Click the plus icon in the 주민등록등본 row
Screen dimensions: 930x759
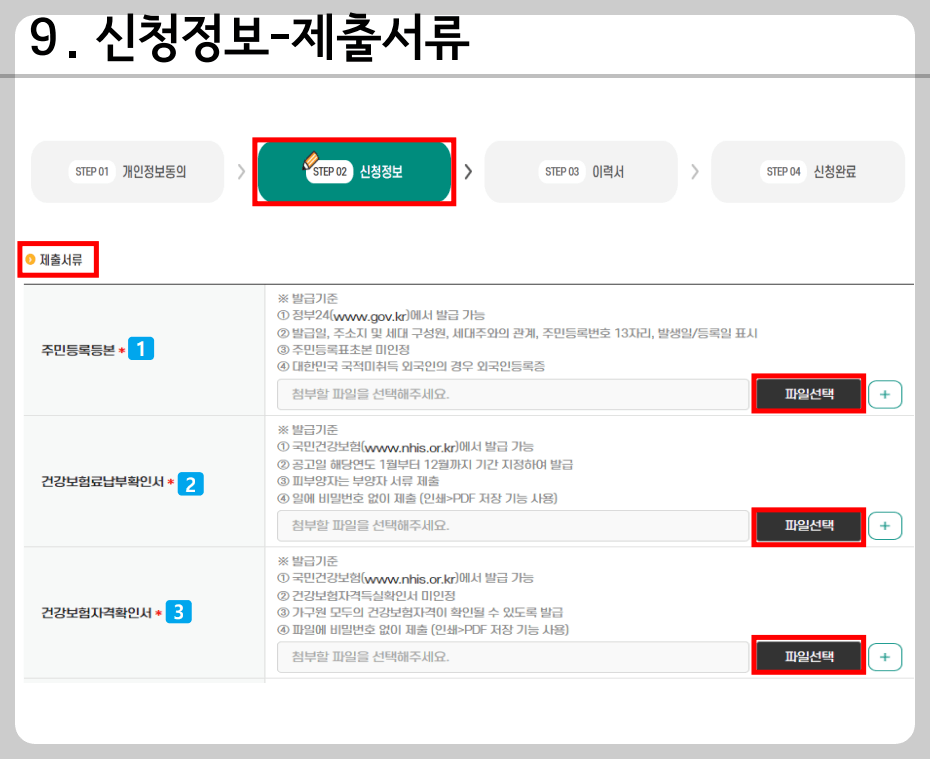point(885,394)
